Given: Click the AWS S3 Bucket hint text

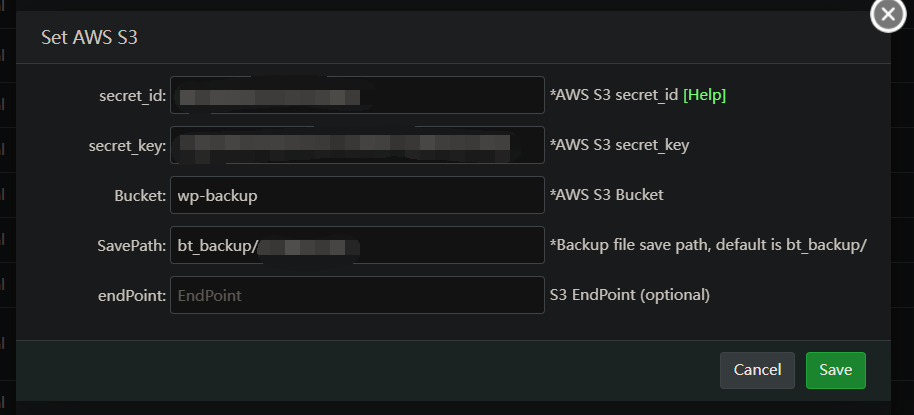Looking at the screenshot, I should (x=606, y=195).
